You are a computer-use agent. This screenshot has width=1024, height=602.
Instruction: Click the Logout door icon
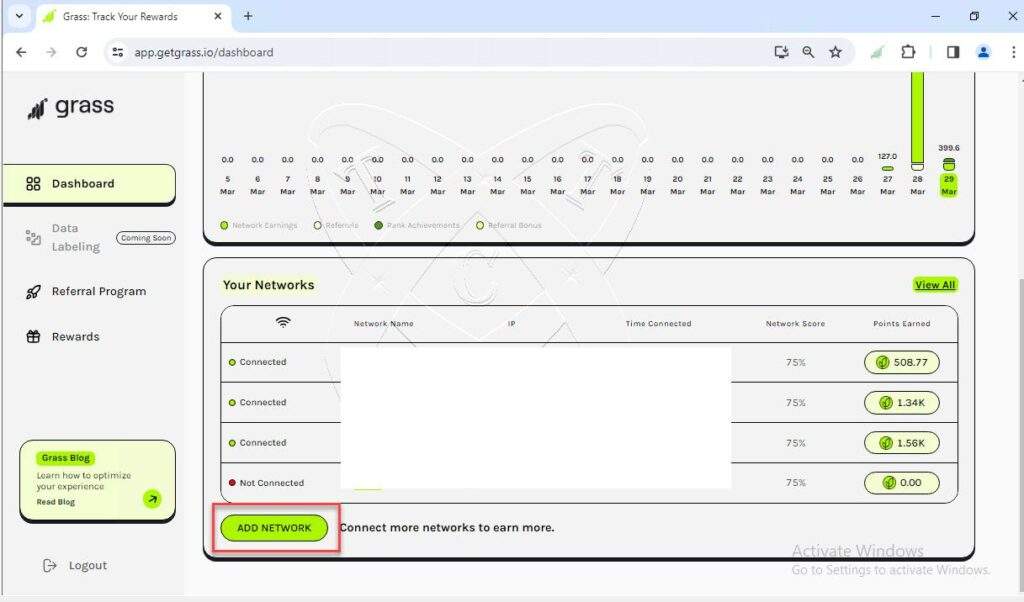coord(50,565)
